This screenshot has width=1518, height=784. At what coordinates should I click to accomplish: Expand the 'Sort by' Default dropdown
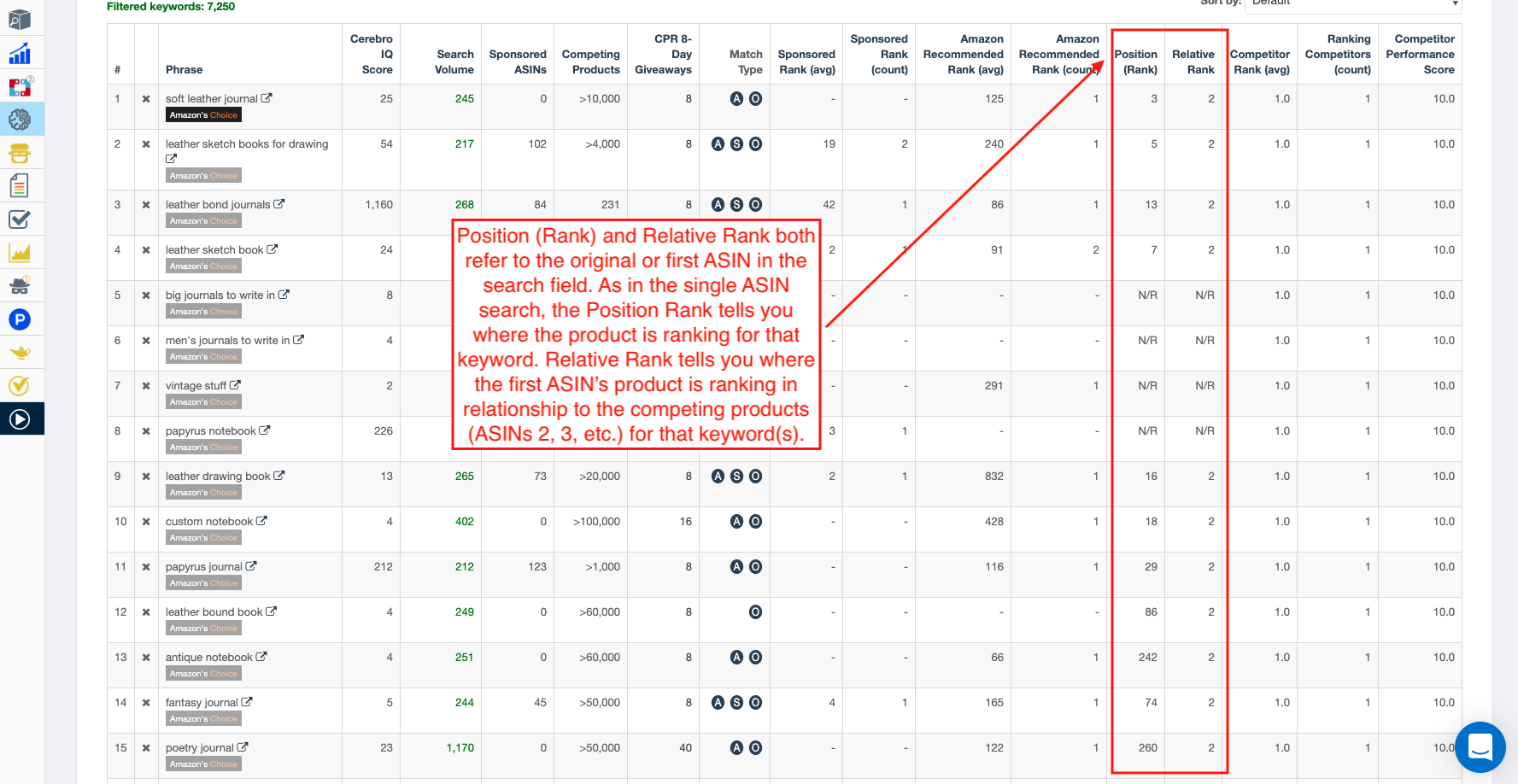point(1354,4)
